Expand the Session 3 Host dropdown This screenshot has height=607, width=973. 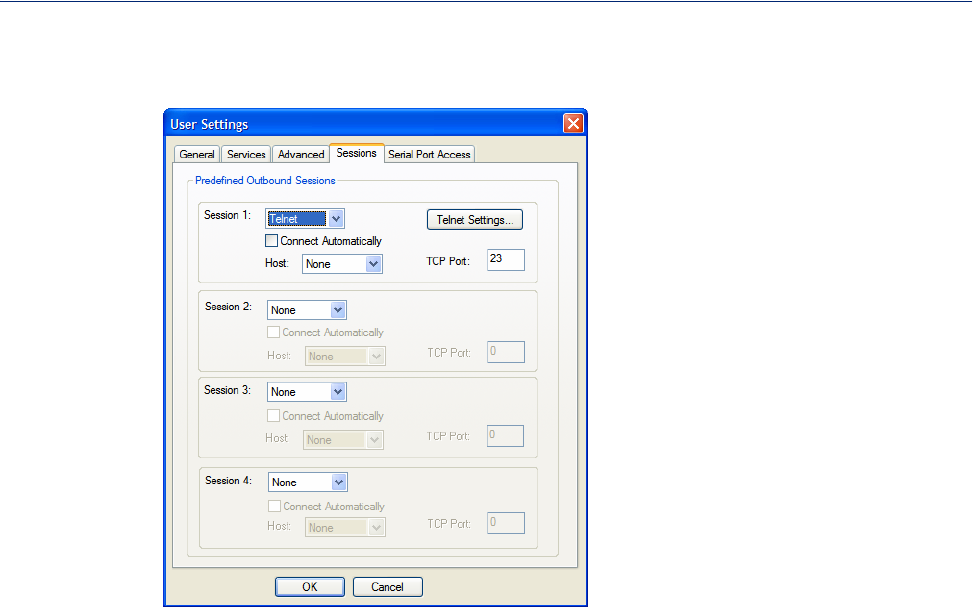pyautogui.click(x=343, y=439)
